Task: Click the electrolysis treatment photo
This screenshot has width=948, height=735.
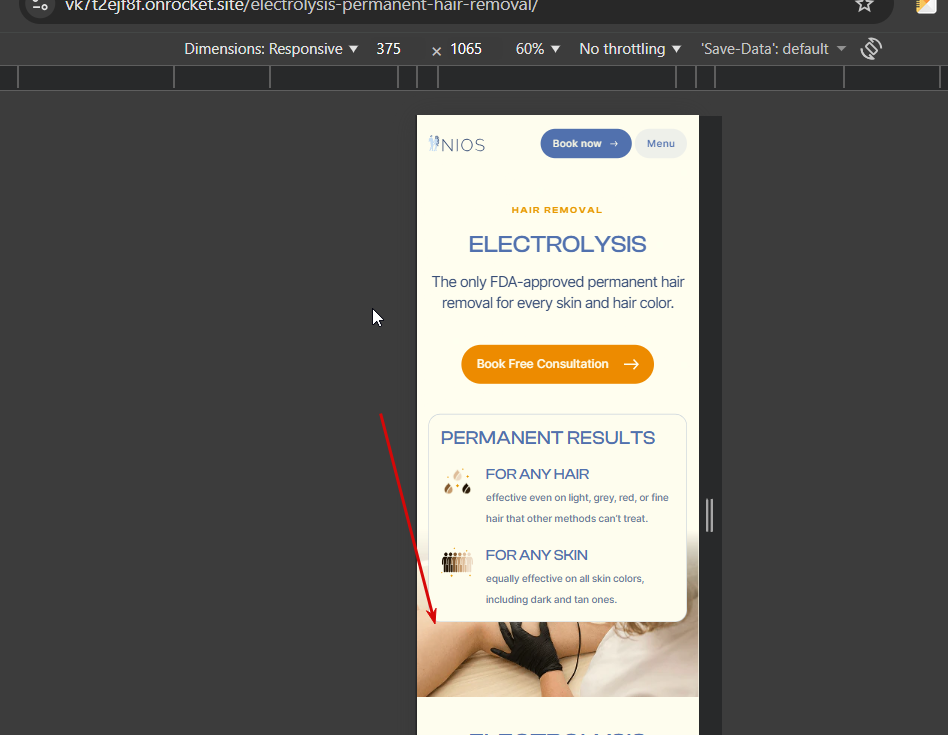Action: point(557,659)
